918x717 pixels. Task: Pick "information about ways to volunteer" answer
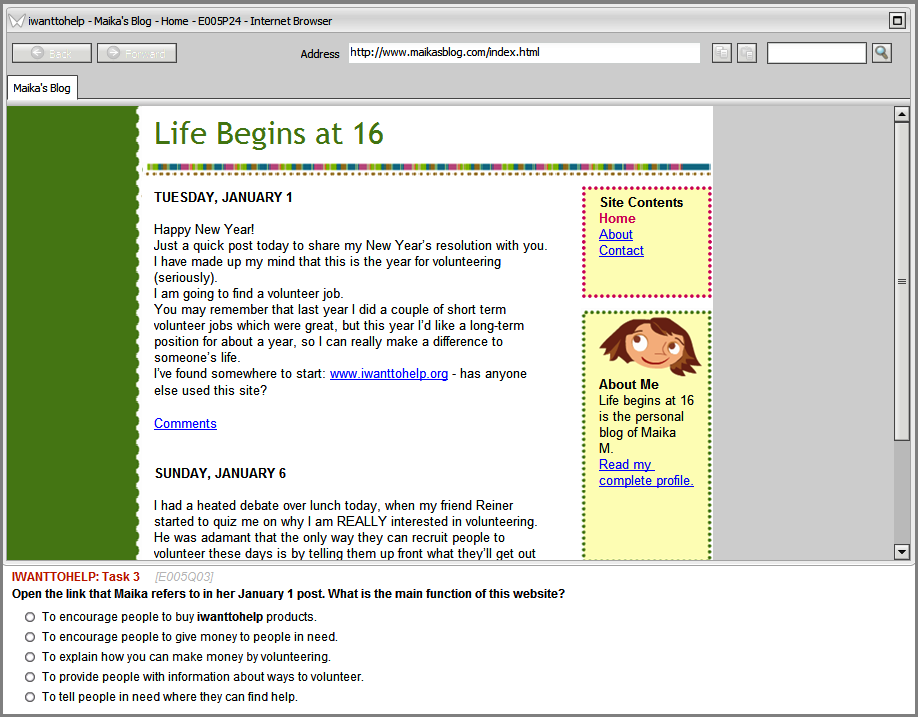[x=30, y=677]
